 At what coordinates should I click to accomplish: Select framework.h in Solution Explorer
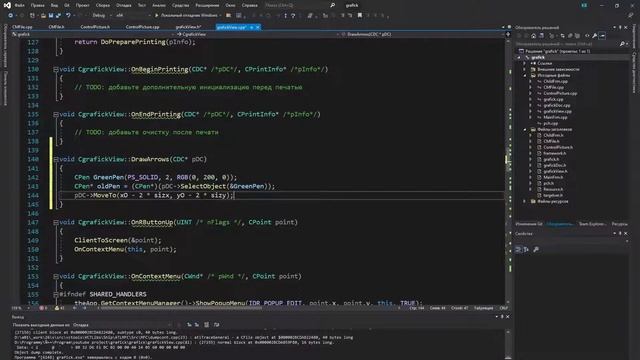pos(554,153)
